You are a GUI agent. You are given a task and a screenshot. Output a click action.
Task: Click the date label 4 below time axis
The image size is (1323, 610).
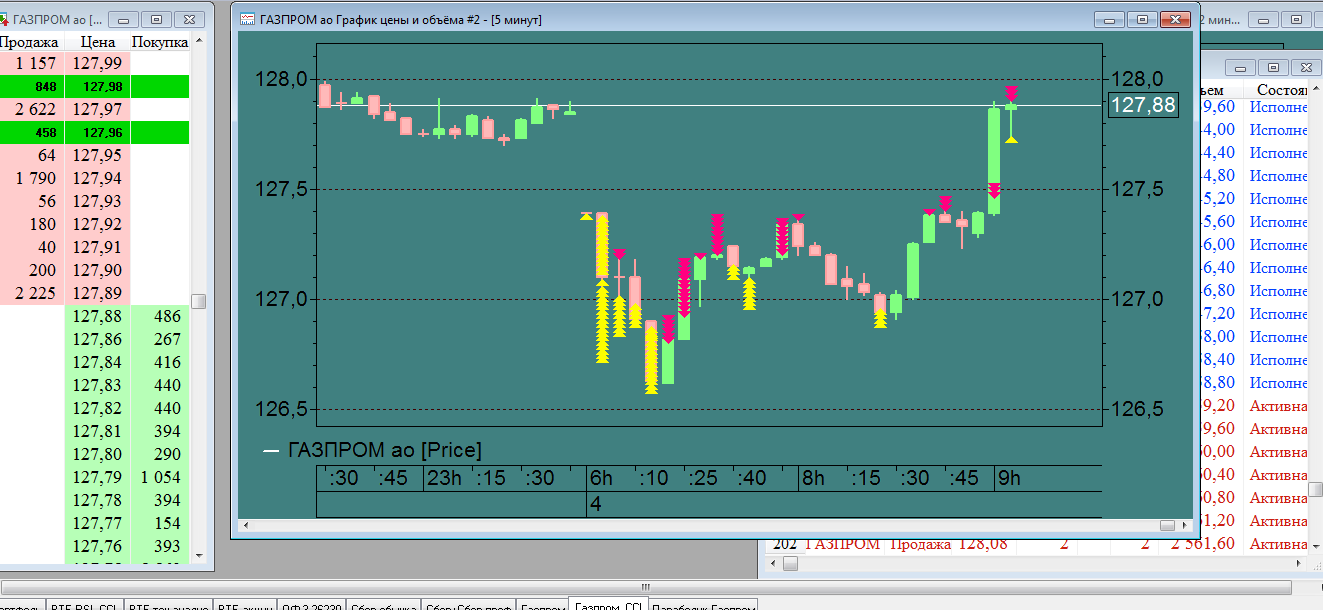(596, 504)
